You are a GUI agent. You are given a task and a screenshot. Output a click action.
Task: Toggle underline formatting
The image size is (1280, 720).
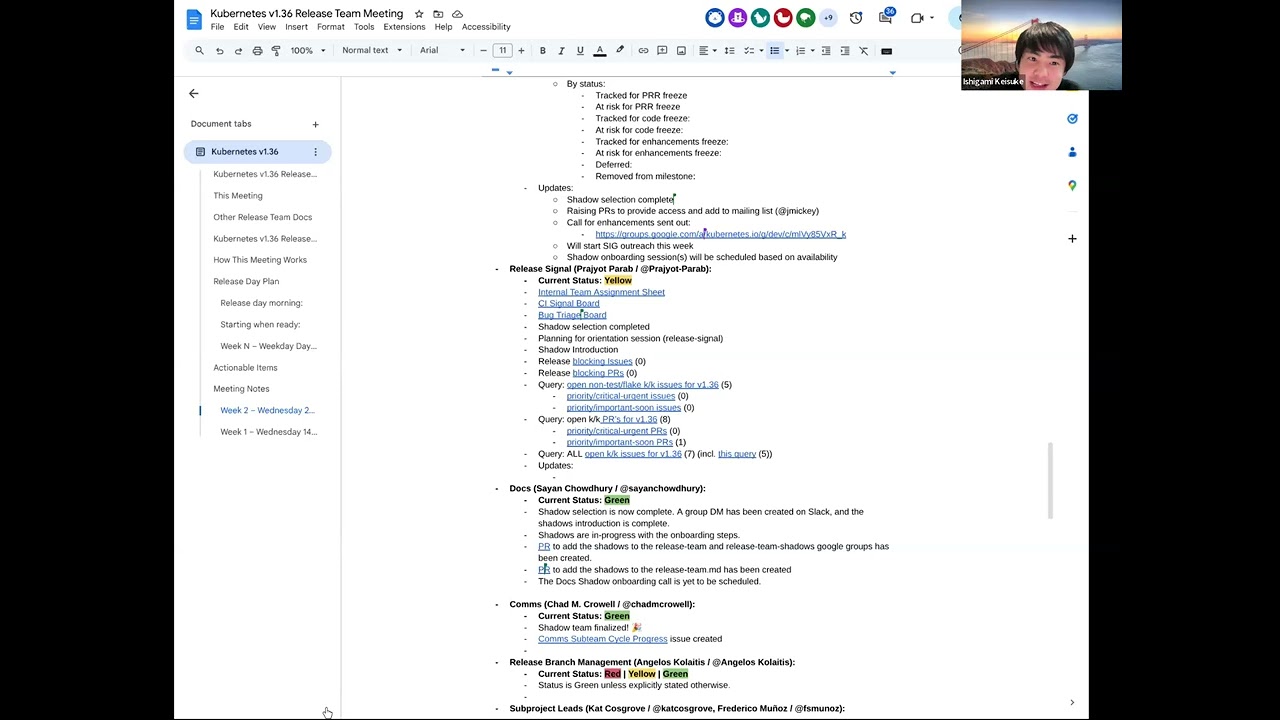pos(580,51)
